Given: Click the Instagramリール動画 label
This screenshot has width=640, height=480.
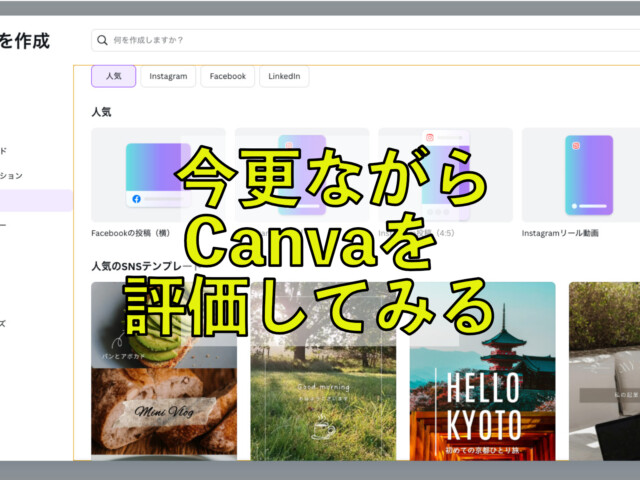Looking at the screenshot, I should pyautogui.click(x=560, y=233).
